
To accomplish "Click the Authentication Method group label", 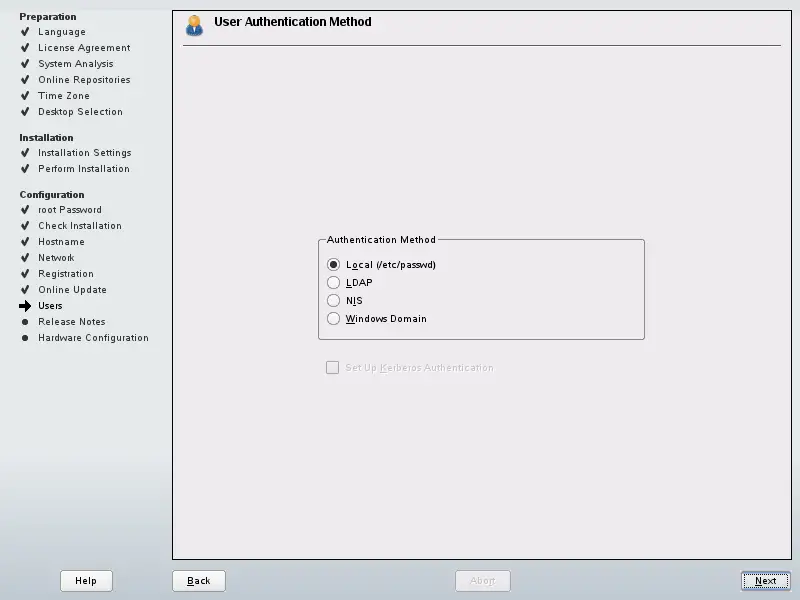I will [381, 239].
